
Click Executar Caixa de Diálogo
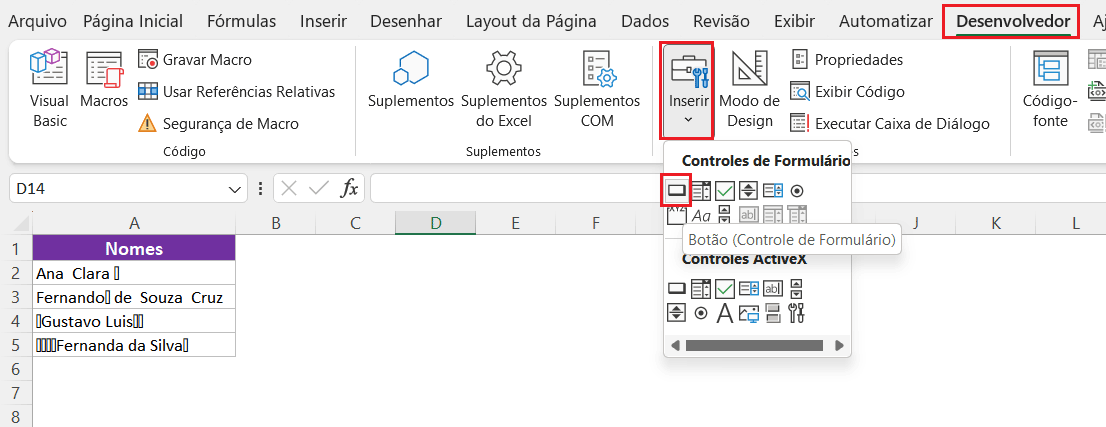(x=890, y=124)
